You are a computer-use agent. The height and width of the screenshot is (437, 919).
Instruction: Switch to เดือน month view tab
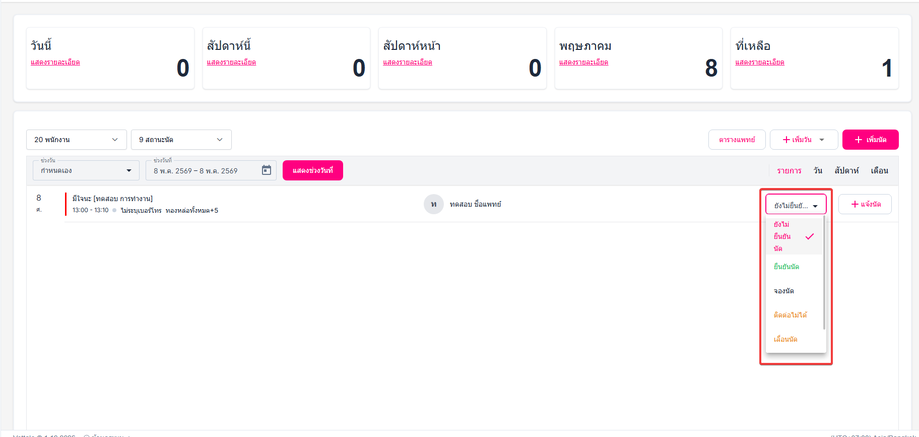click(880, 171)
